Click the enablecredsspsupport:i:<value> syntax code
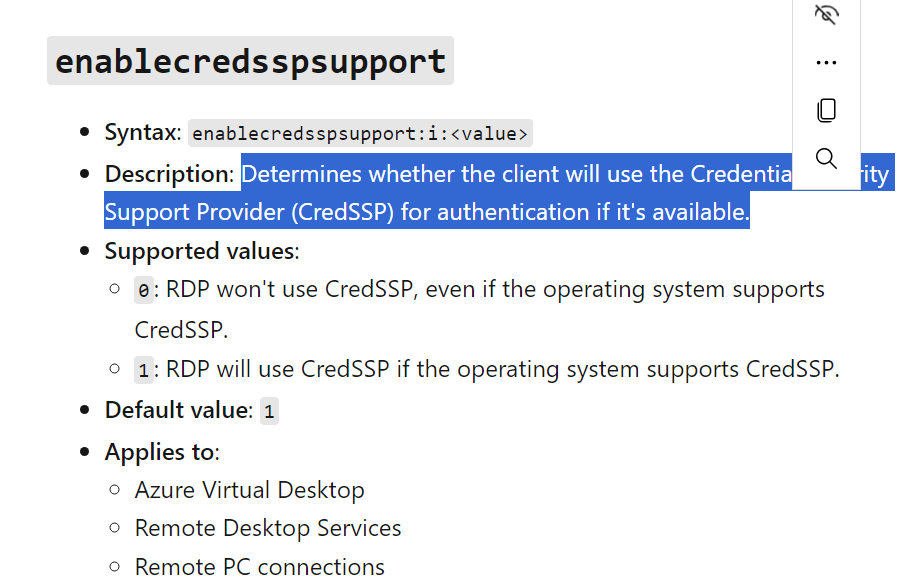Viewport: 911px width, 587px height. pyautogui.click(x=360, y=134)
